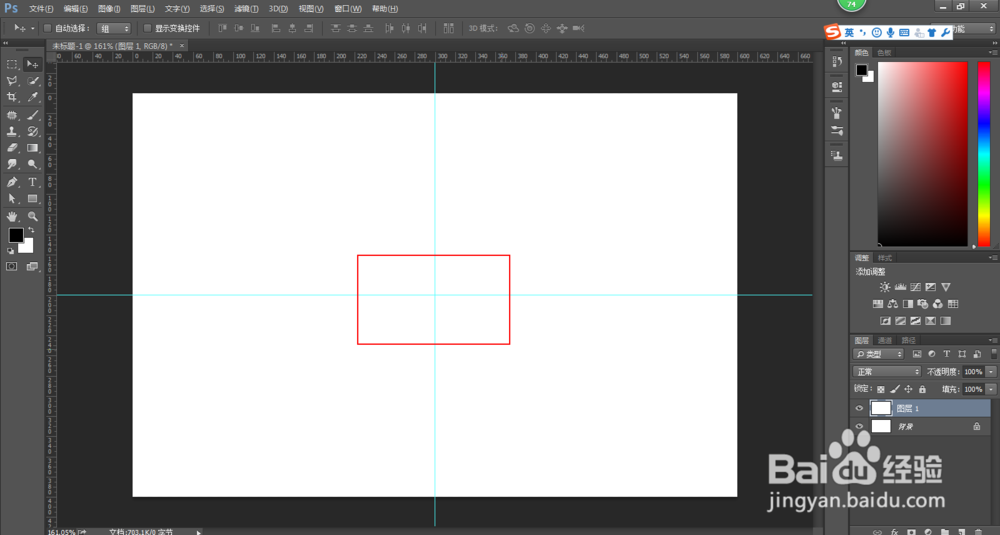This screenshot has height=535, width=1000.
Task: Select the Quick Selection tool
Action: 33,81
